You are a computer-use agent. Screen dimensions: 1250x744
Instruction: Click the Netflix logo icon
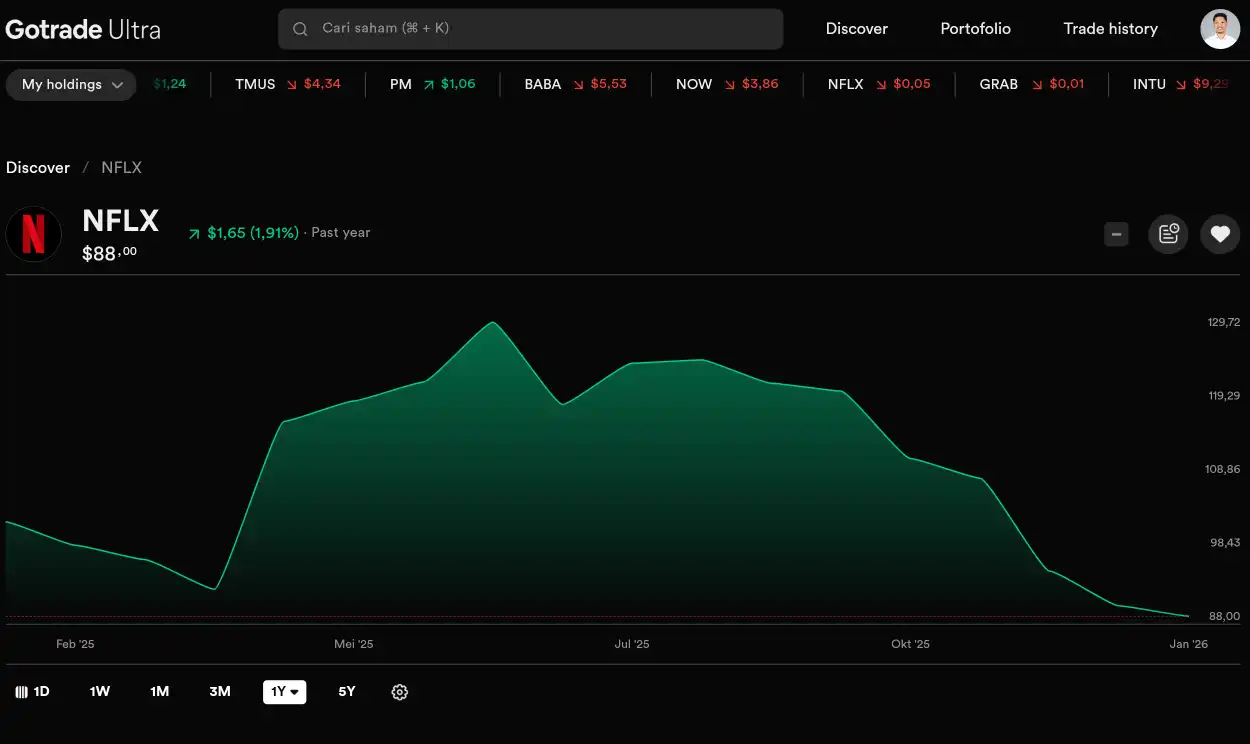click(x=34, y=234)
